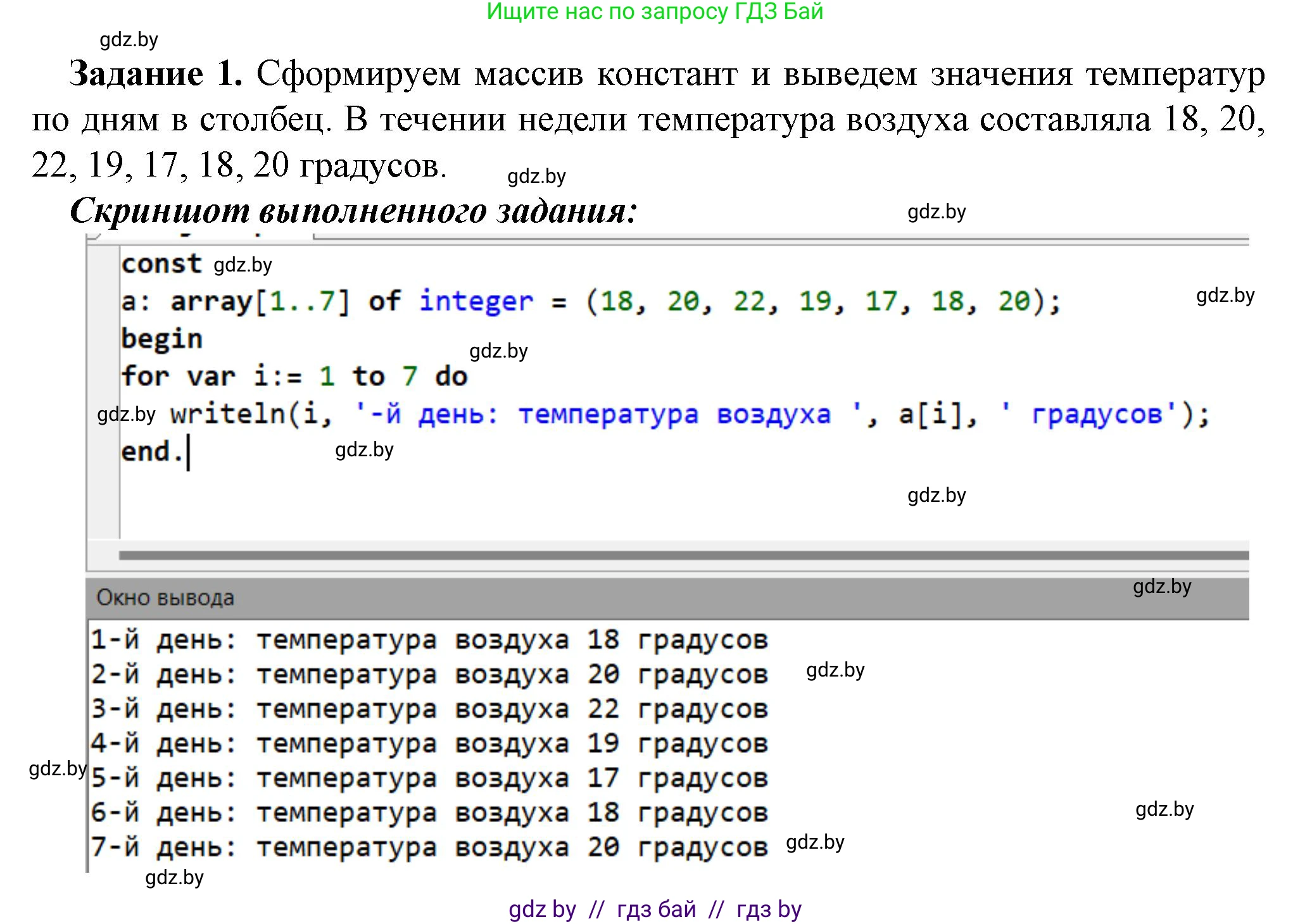Viewport: 1312px width, 924px height.
Task: Click the gdz.by watermark near 'const'
Action: 242,266
